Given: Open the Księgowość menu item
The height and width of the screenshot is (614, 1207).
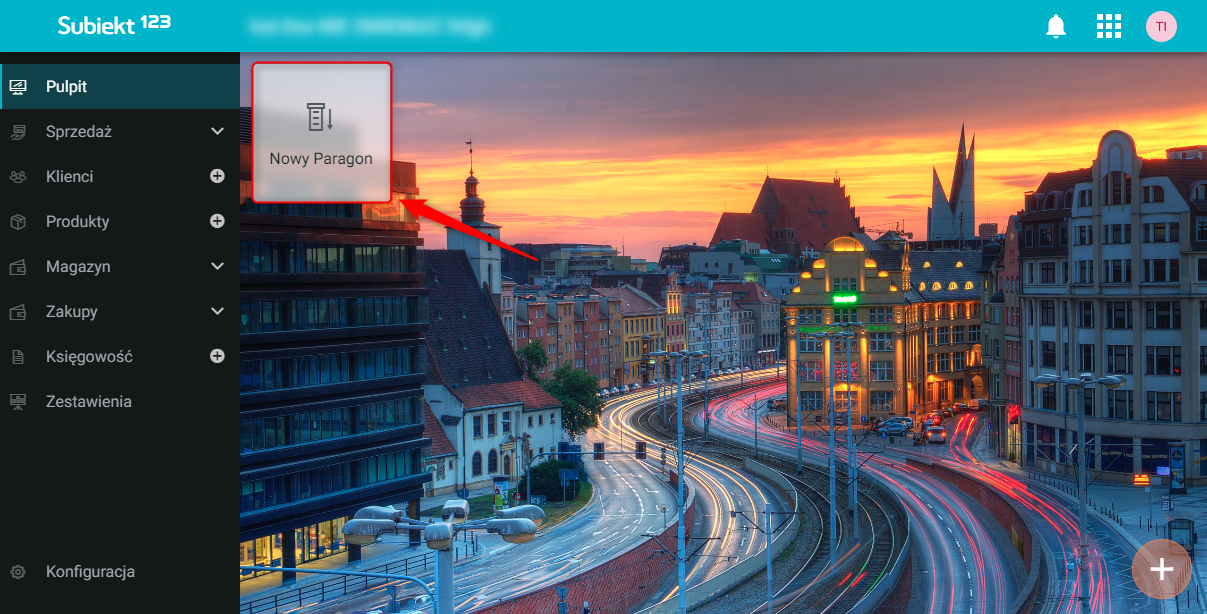Looking at the screenshot, I should point(120,357).
